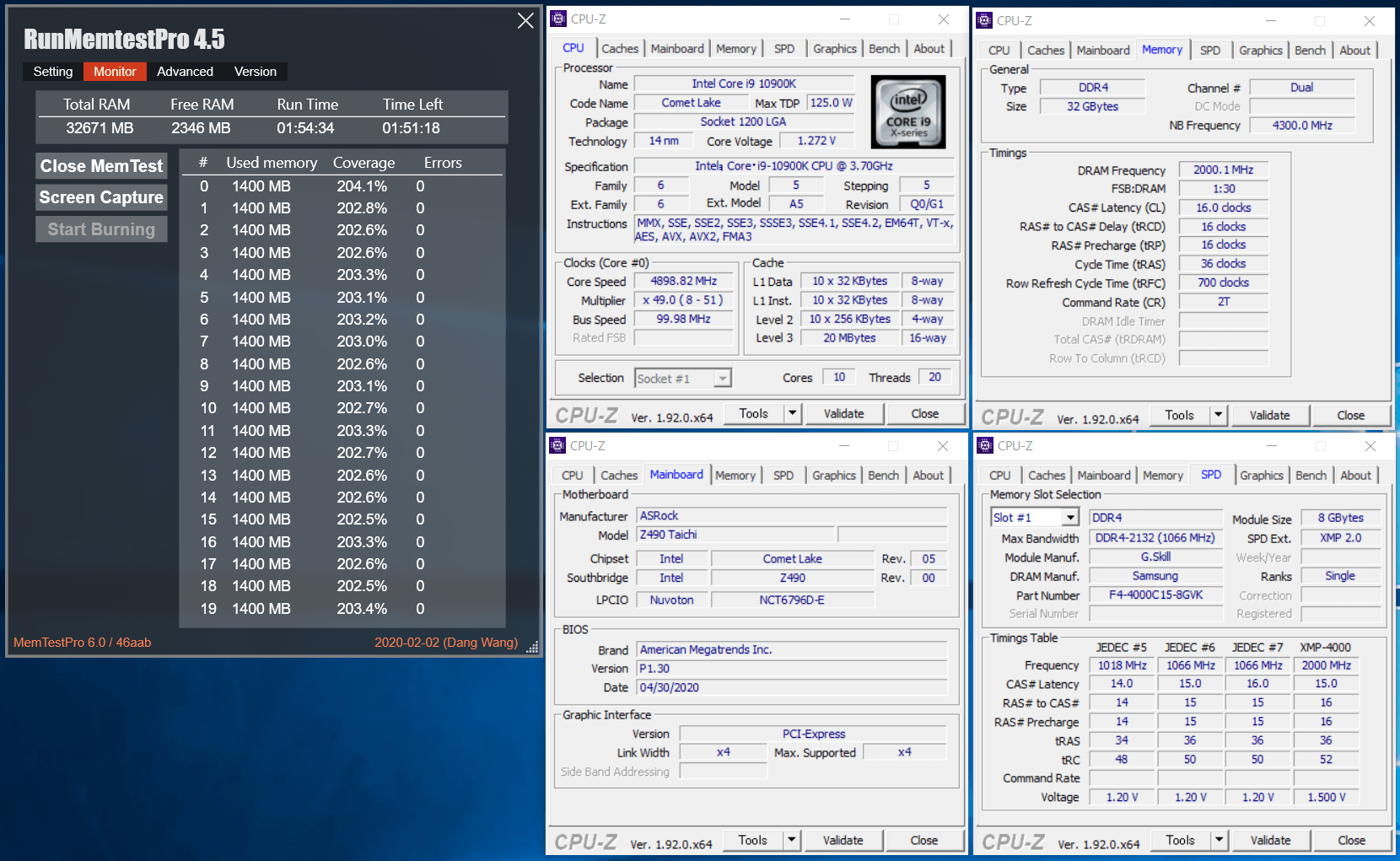Click MemTestPro 6.0 / 46aab footer text
This screenshot has height=861, width=1400.
83,643
